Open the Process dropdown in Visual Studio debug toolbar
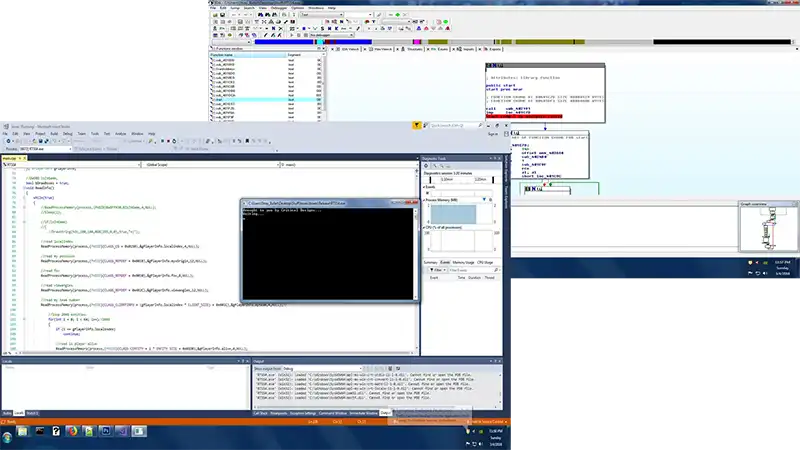 (45, 149)
